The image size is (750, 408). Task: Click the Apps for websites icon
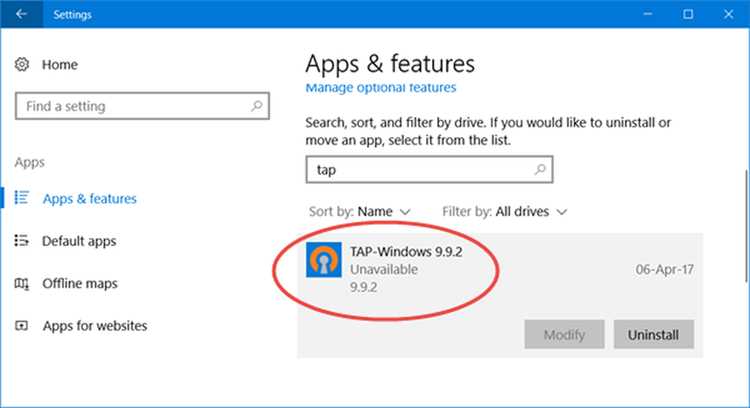22,326
